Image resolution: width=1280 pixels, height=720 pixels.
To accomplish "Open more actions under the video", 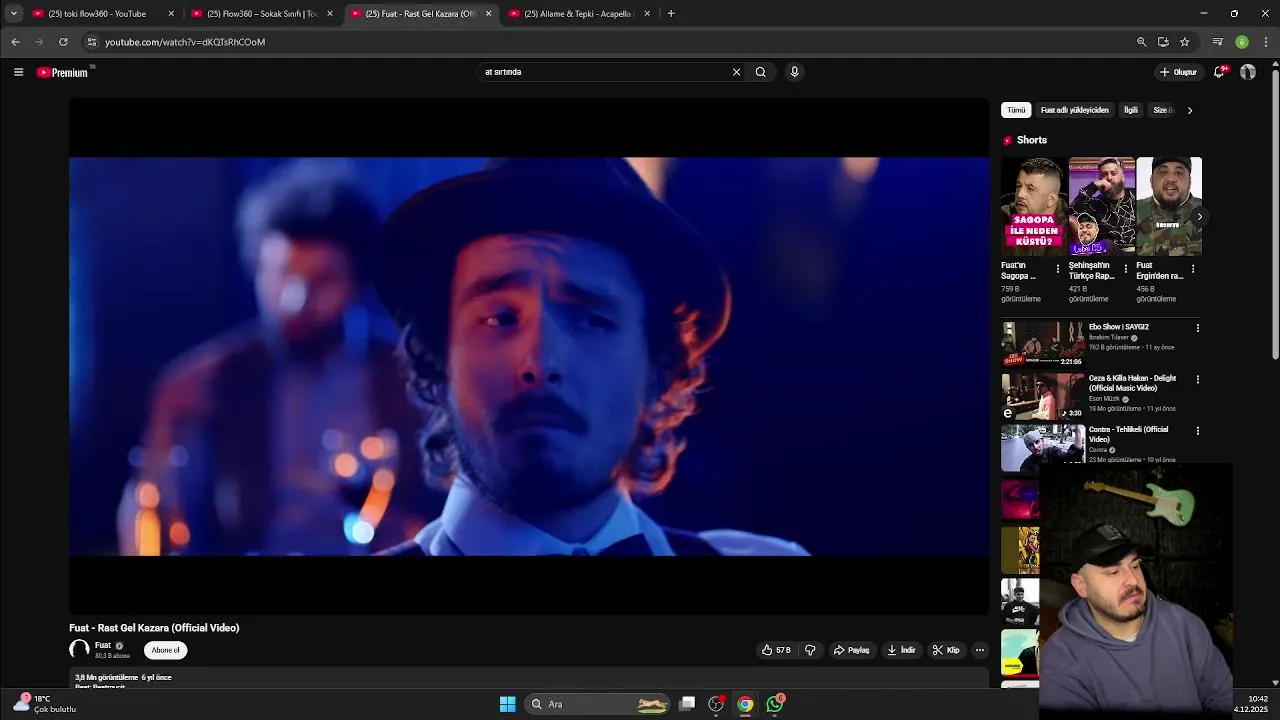I will click(980, 650).
